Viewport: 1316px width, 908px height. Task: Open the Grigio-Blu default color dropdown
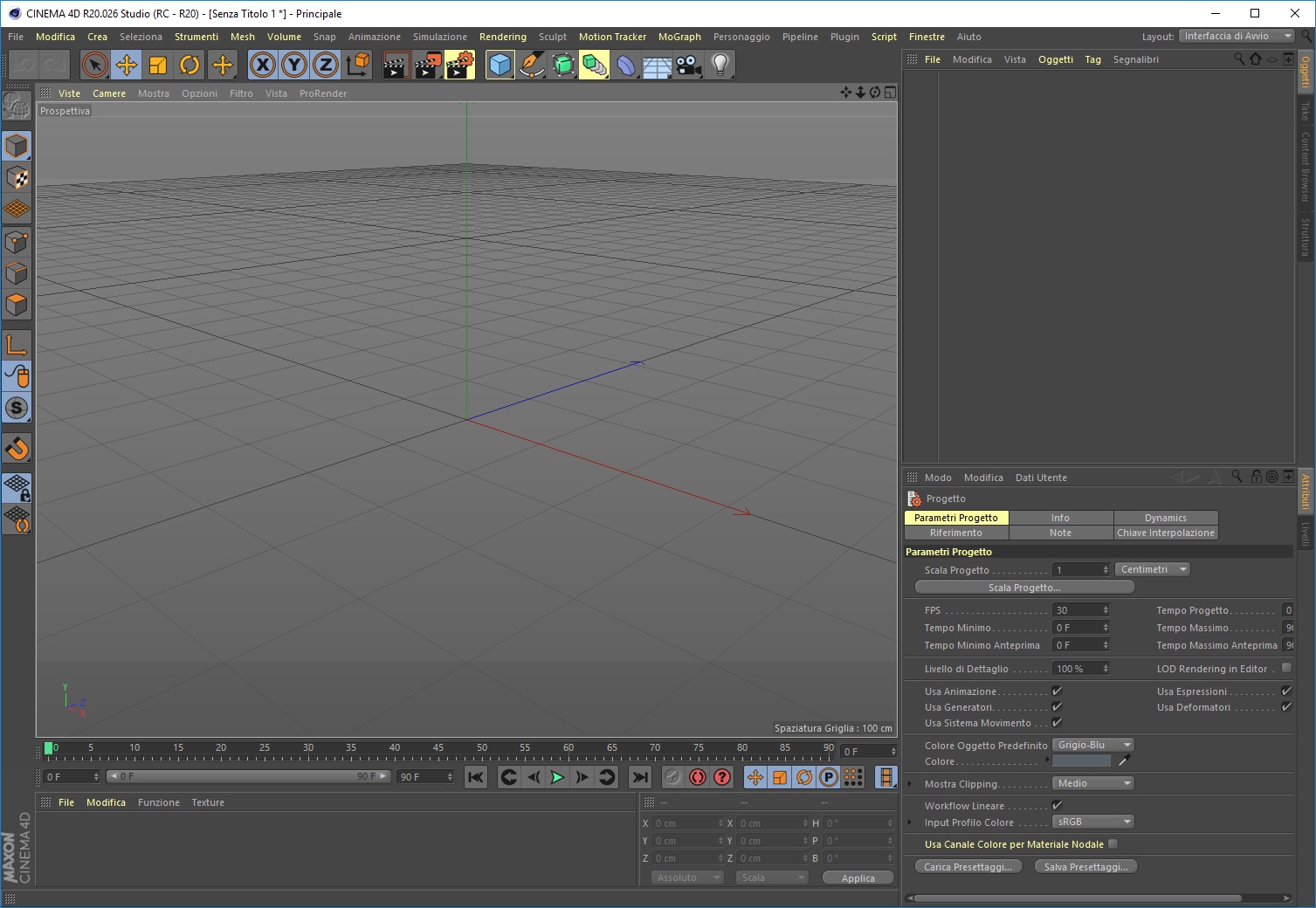click(x=1093, y=745)
